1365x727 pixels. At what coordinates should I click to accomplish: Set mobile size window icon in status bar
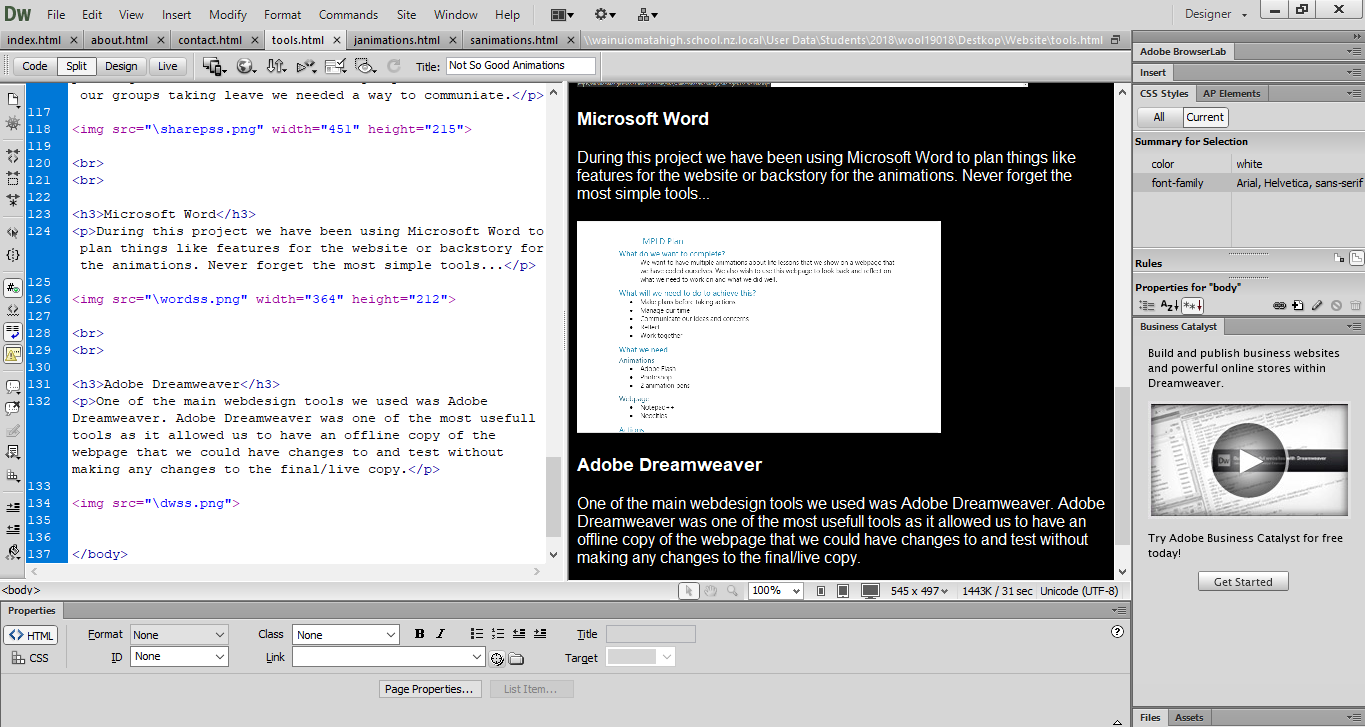point(821,591)
